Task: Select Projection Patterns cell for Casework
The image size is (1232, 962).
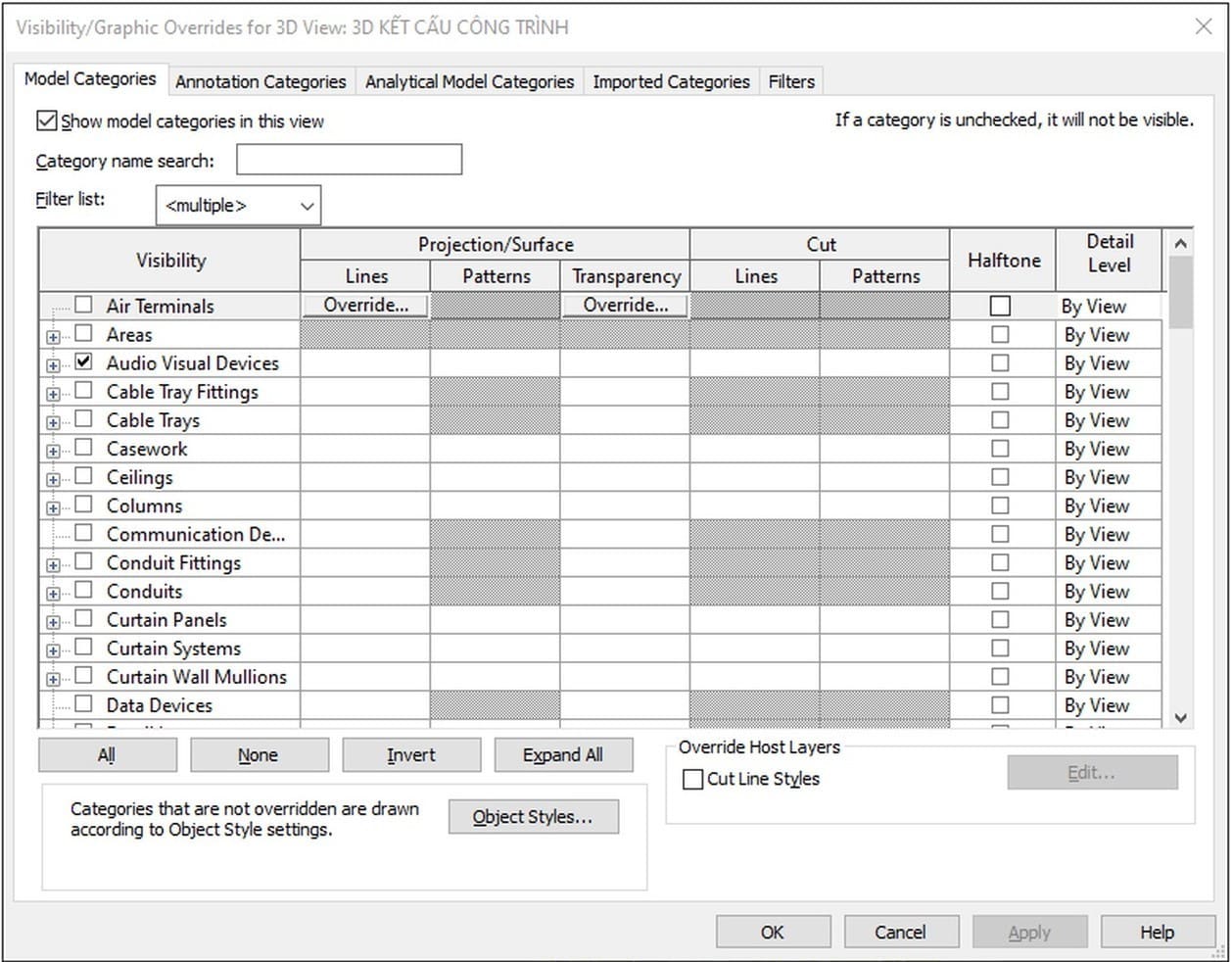Action: [x=496, y=449]
